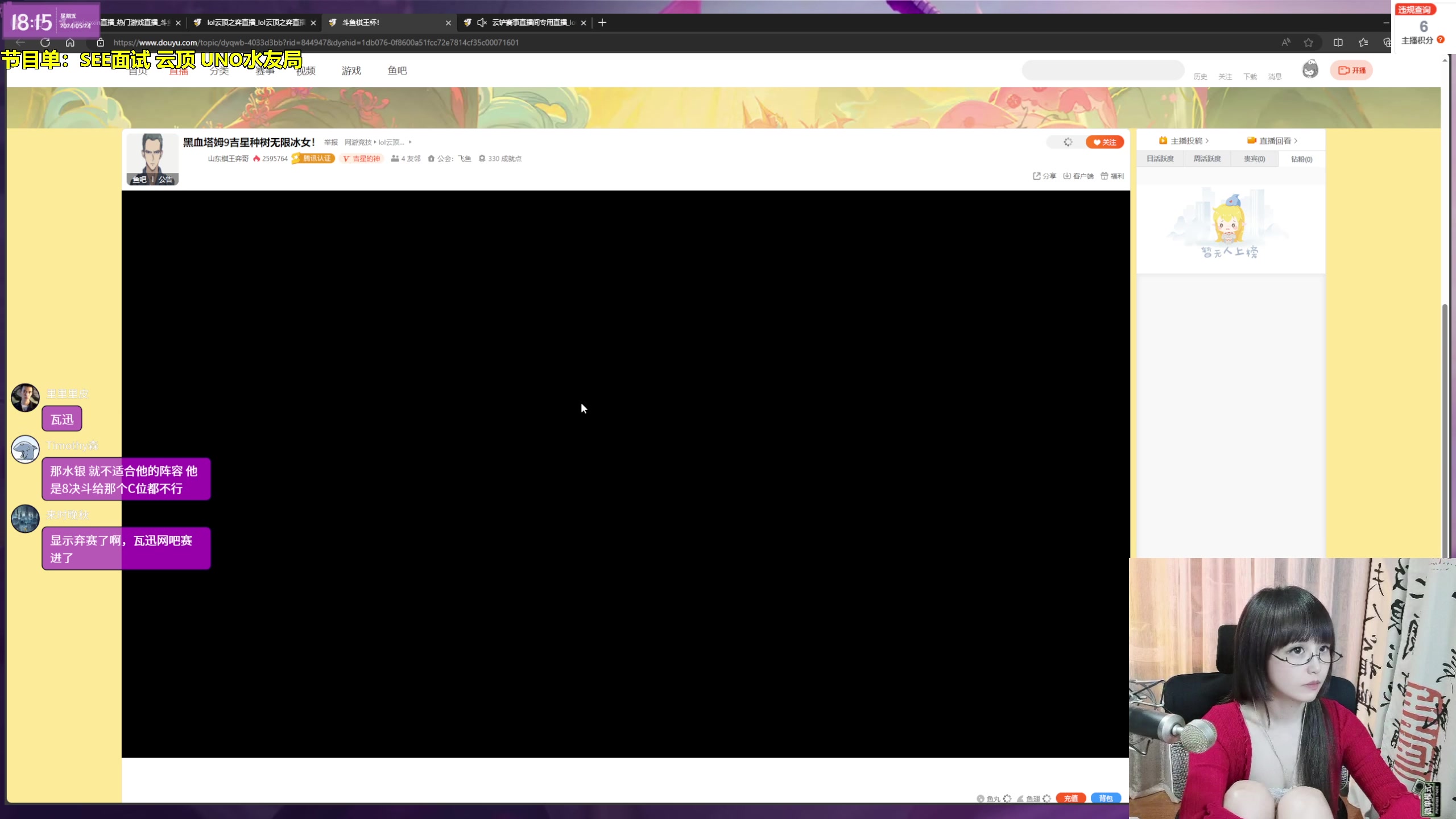Open the blue 背包 backpack button
This screenshot has height=819, width=1456.
tap(1106, 799)
